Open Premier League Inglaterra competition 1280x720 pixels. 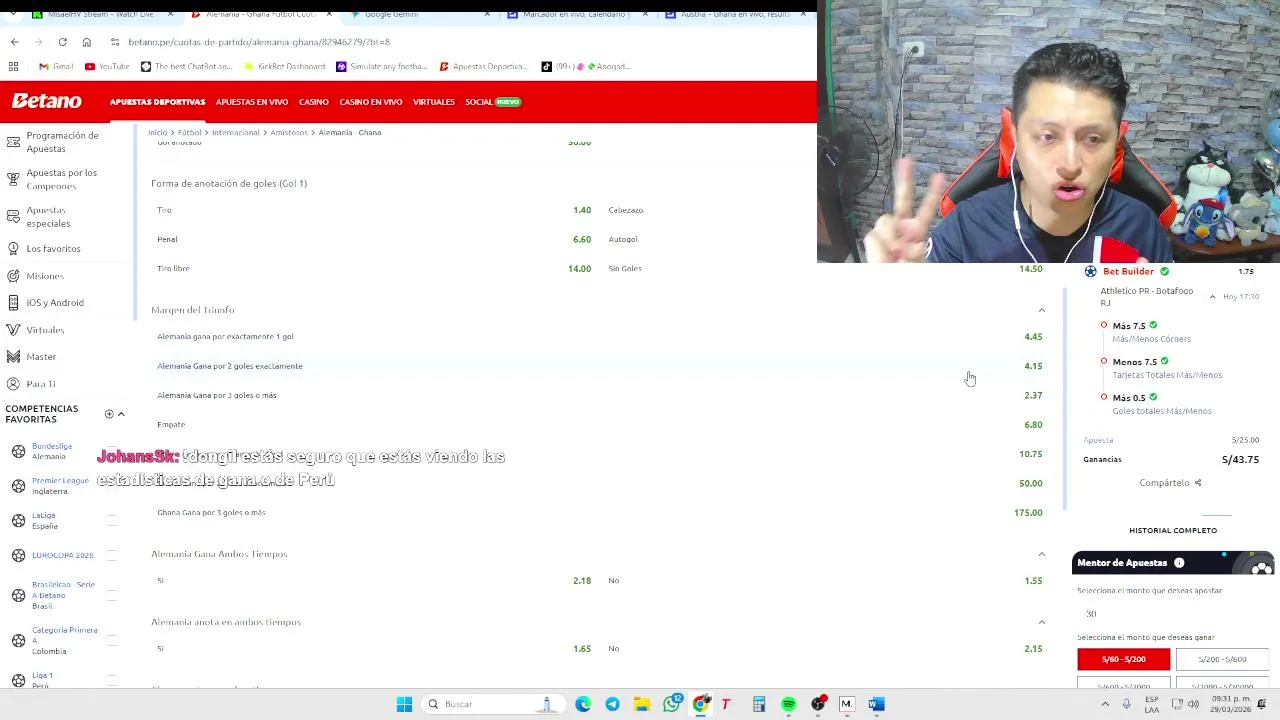click(x=59, y=486)
